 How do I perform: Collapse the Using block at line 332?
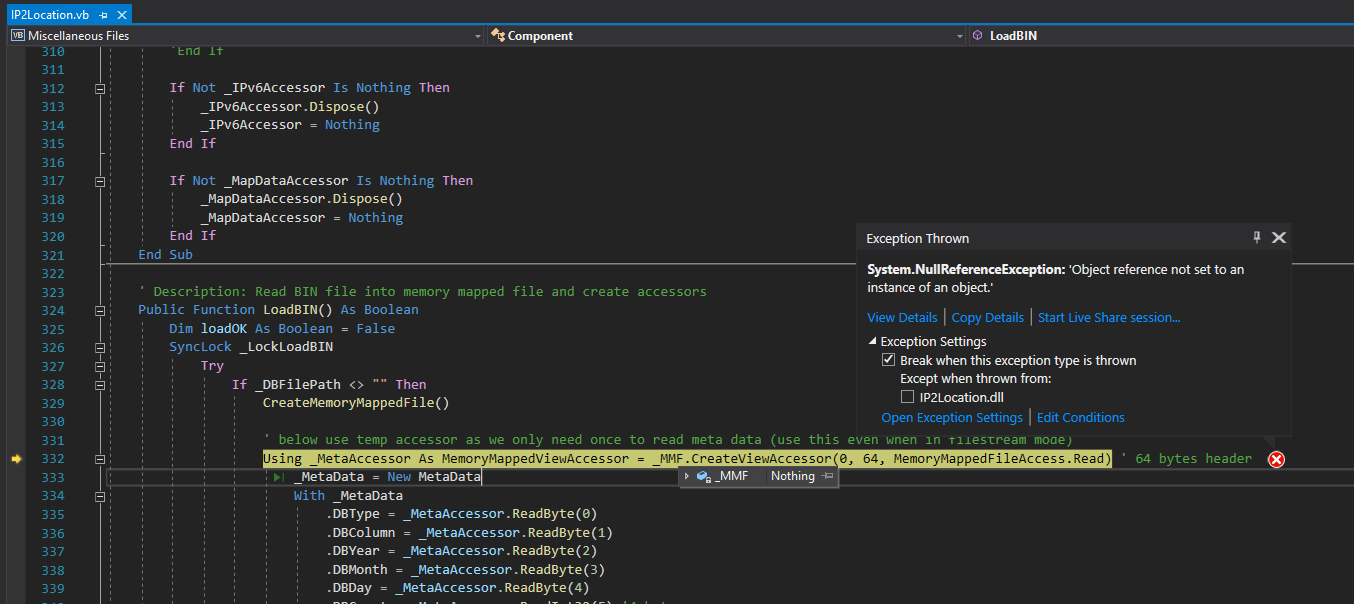pos(99,459)
